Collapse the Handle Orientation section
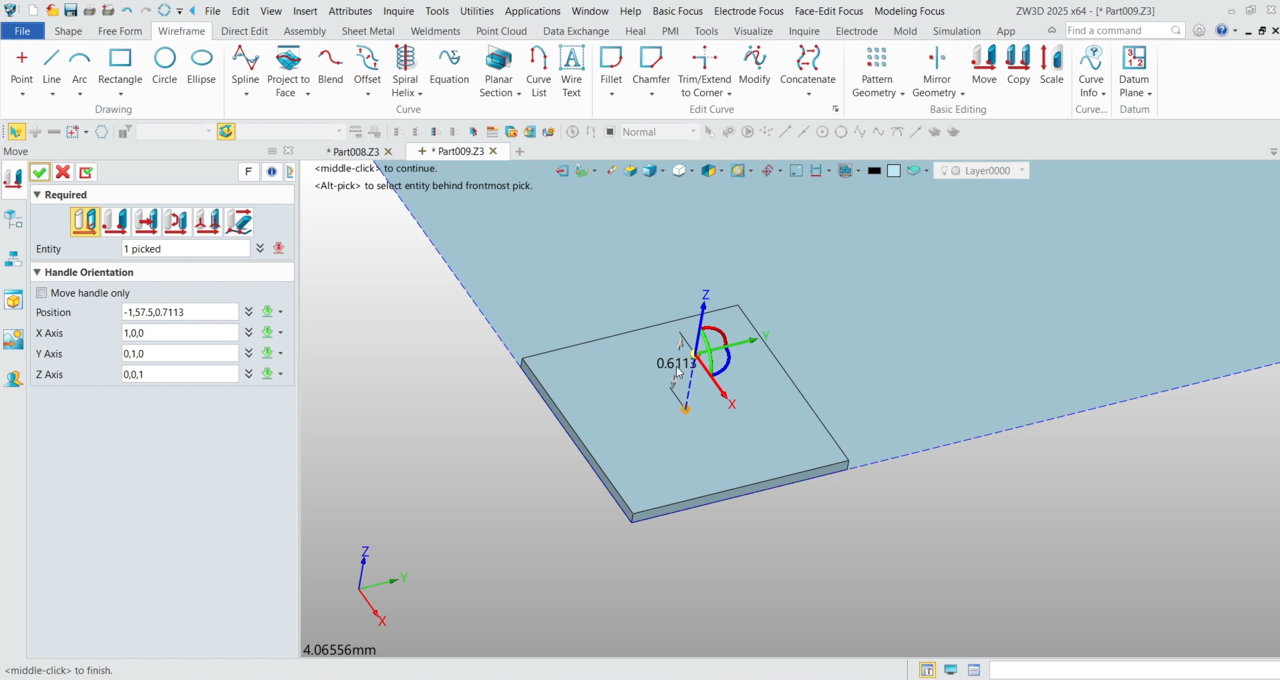The height and width of the screenshot is (680, 1280). click(38, 272)
